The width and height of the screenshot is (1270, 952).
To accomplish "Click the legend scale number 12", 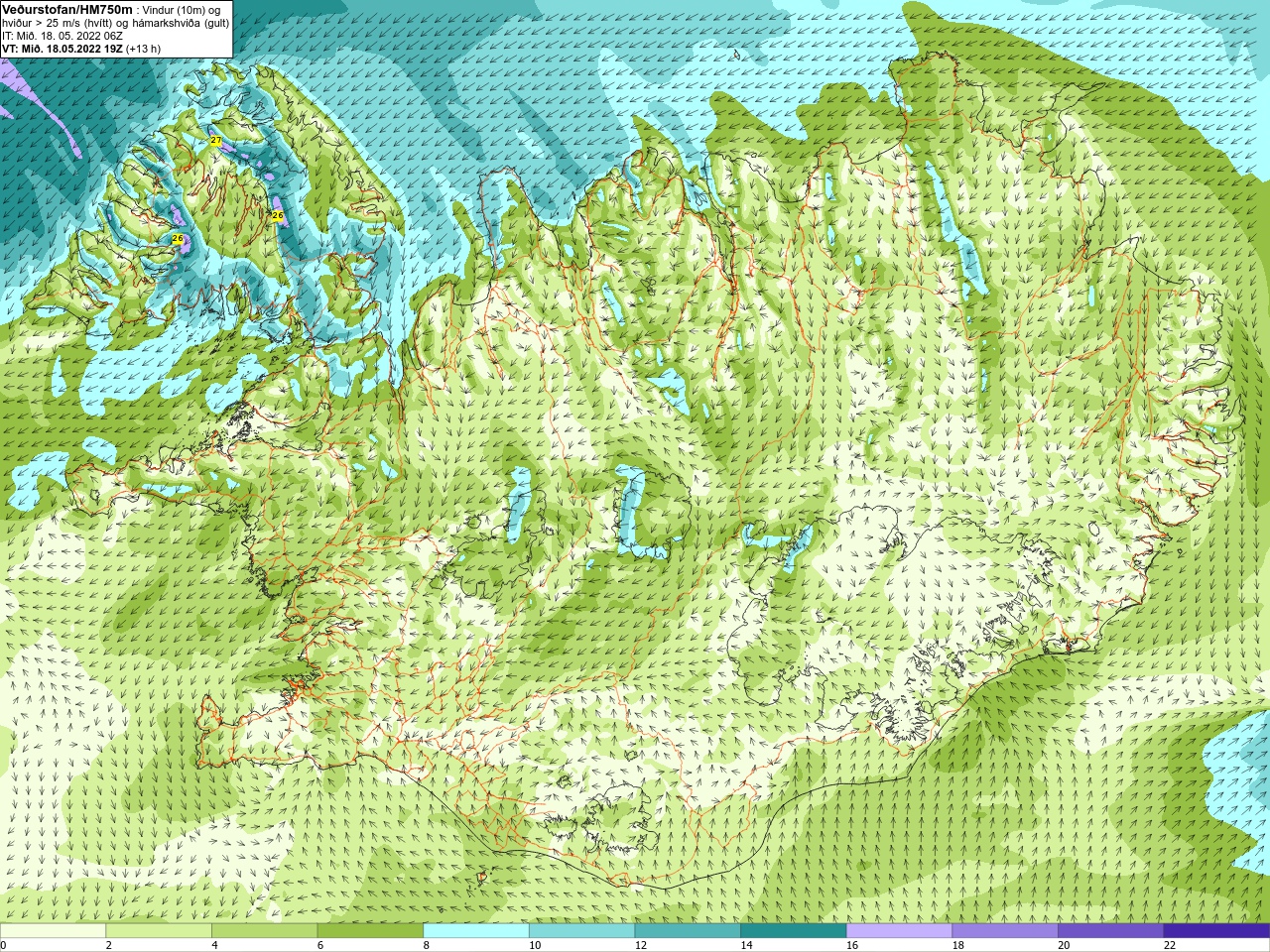I will (641, 945).
